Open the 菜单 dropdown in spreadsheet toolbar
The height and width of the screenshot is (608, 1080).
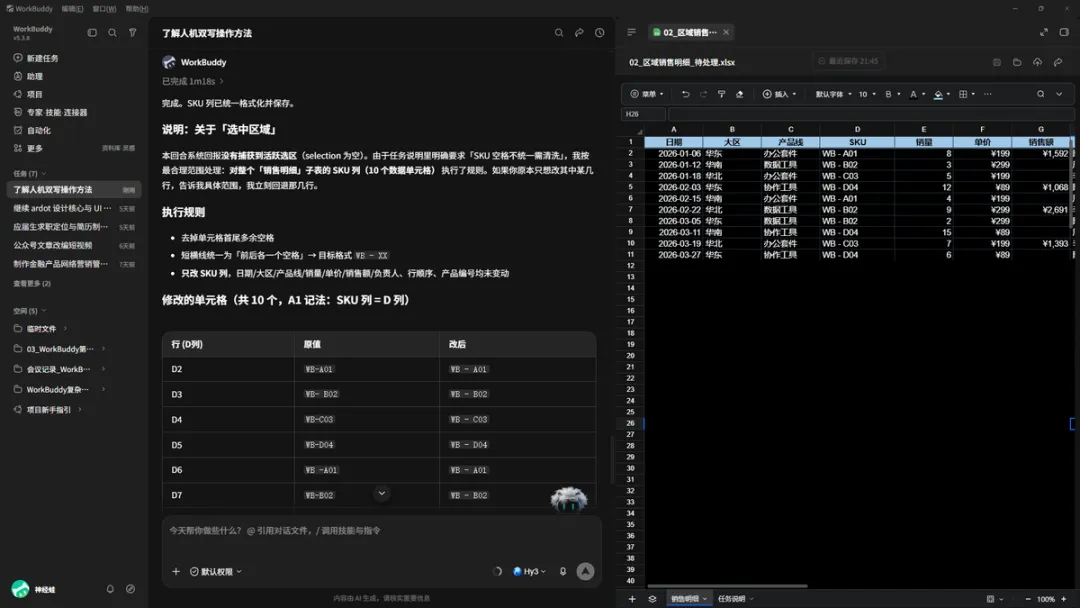647,94
